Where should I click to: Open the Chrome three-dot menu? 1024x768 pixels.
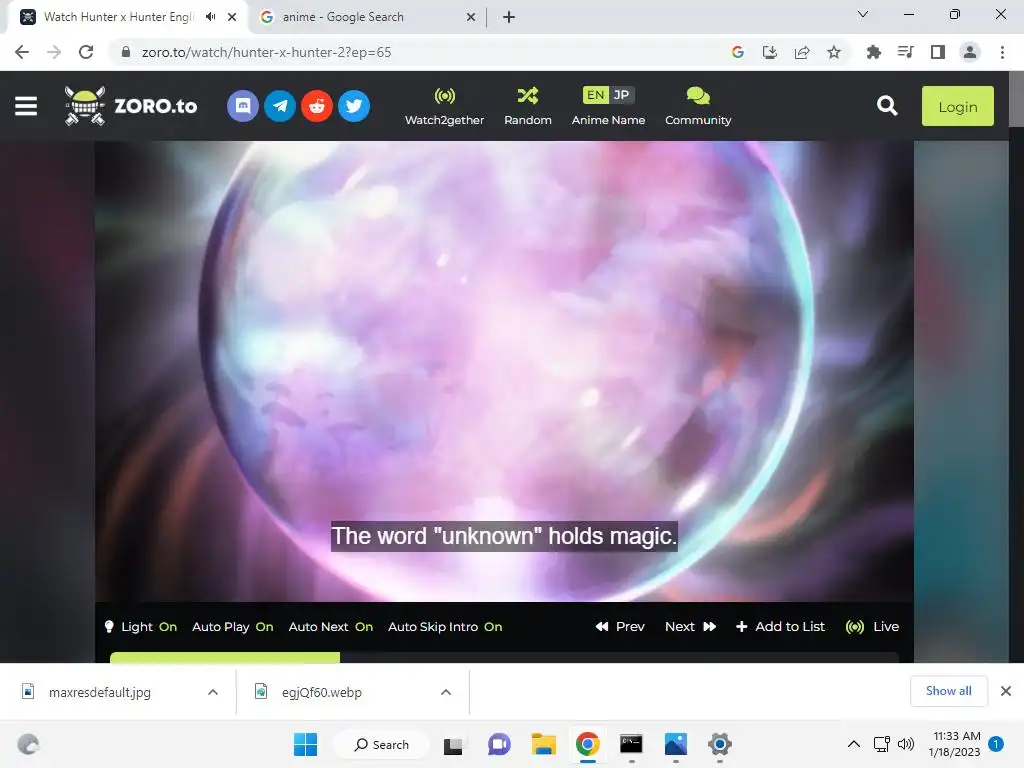(1002, 52)
